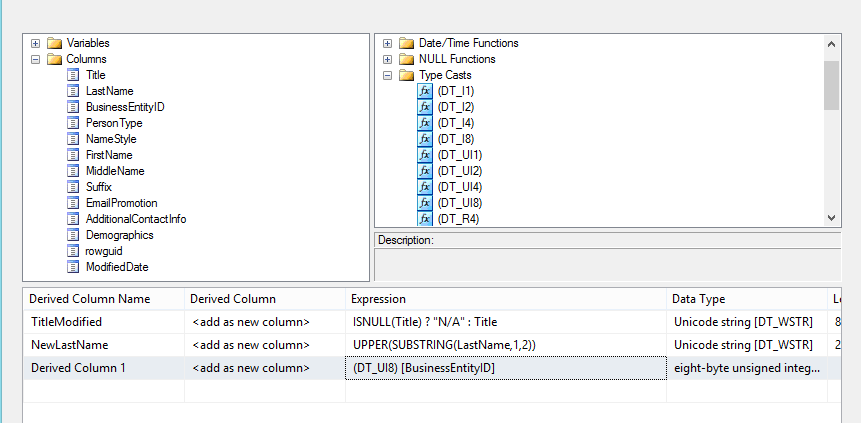This screenshot has height=423, width=861.
Task: Click scroll up arrow in functions pane
Action: click(831, 44)
